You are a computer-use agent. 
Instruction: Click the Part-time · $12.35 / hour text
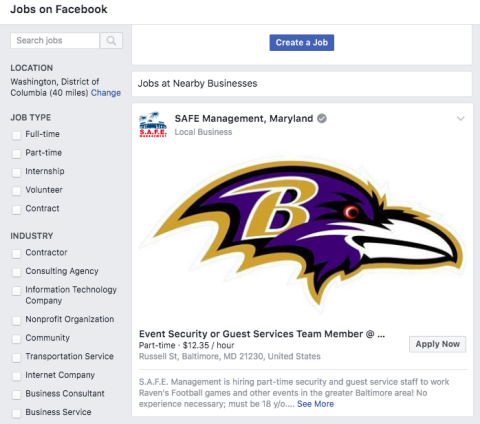click(186, 345)
